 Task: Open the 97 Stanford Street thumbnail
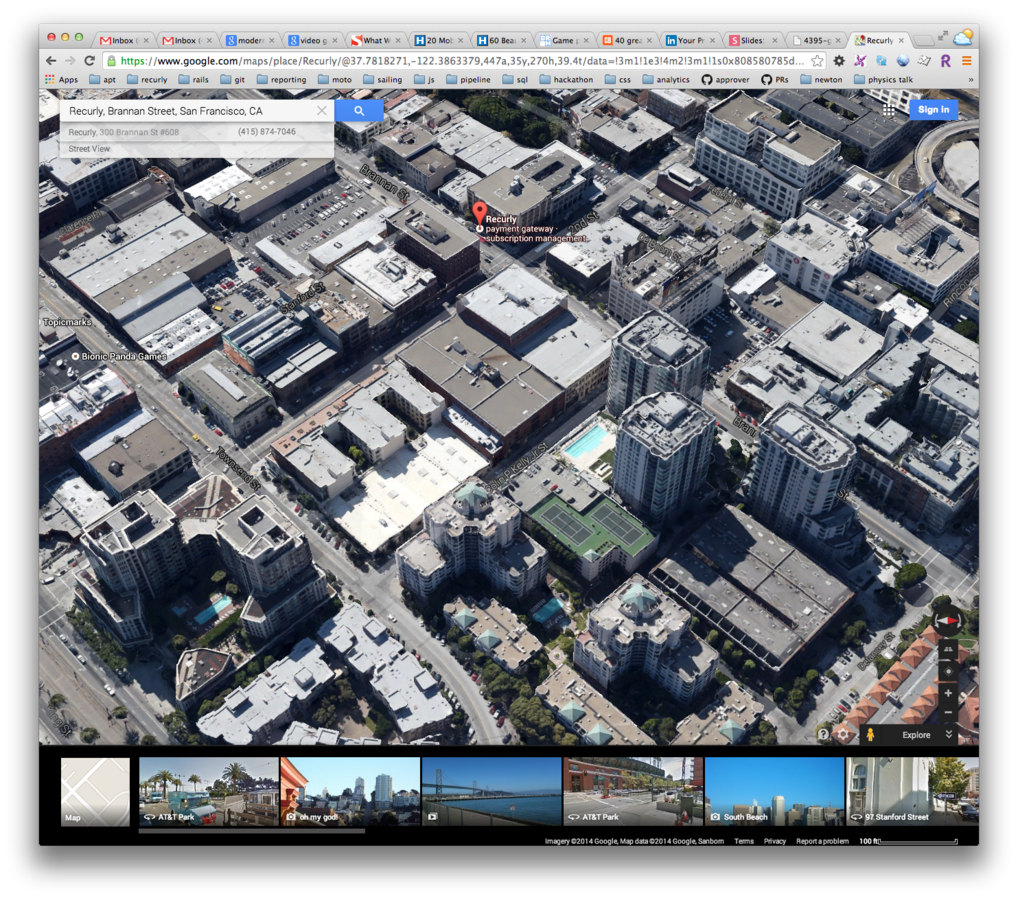(912, 792)
